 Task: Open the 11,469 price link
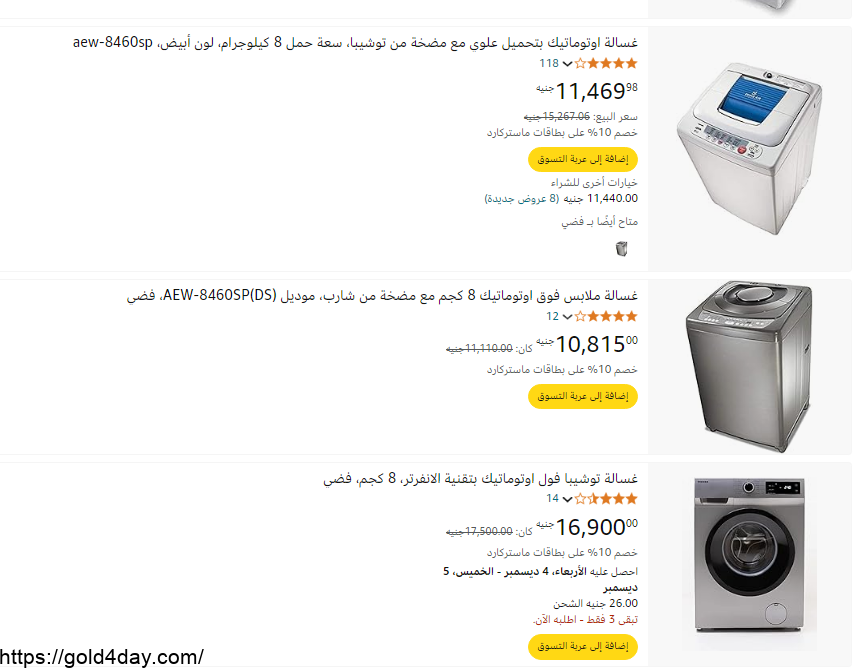click(587, 91)
